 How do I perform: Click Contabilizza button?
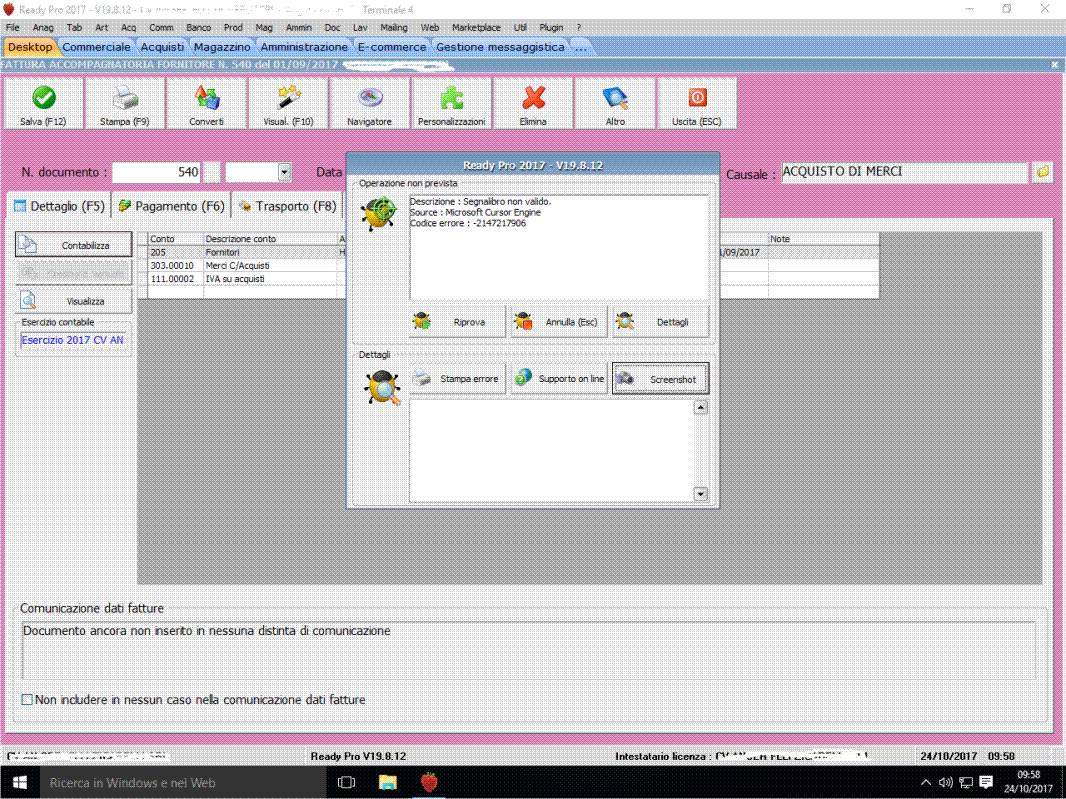point(73,245)
